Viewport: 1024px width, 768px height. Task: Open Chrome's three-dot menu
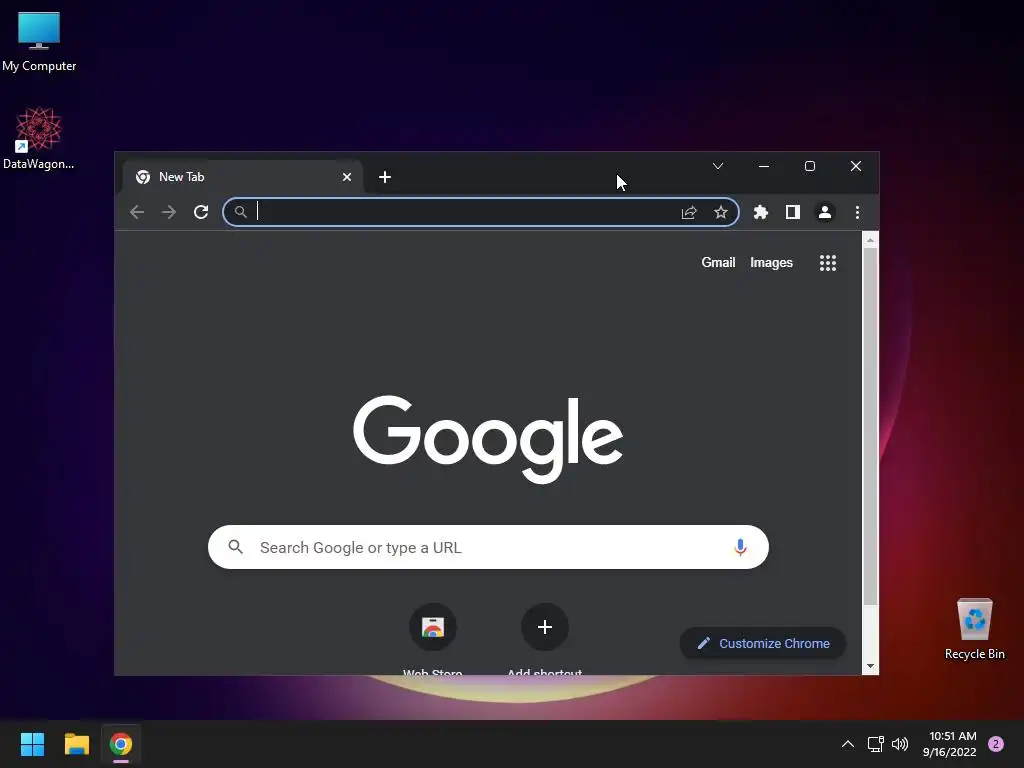(x=857, y=212)
